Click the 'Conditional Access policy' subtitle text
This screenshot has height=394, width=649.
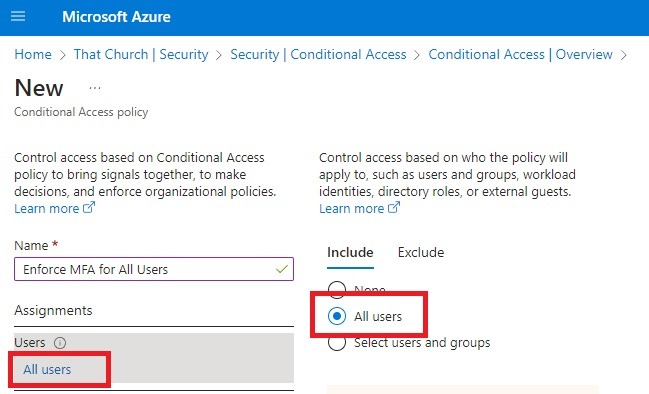[81, 112]
